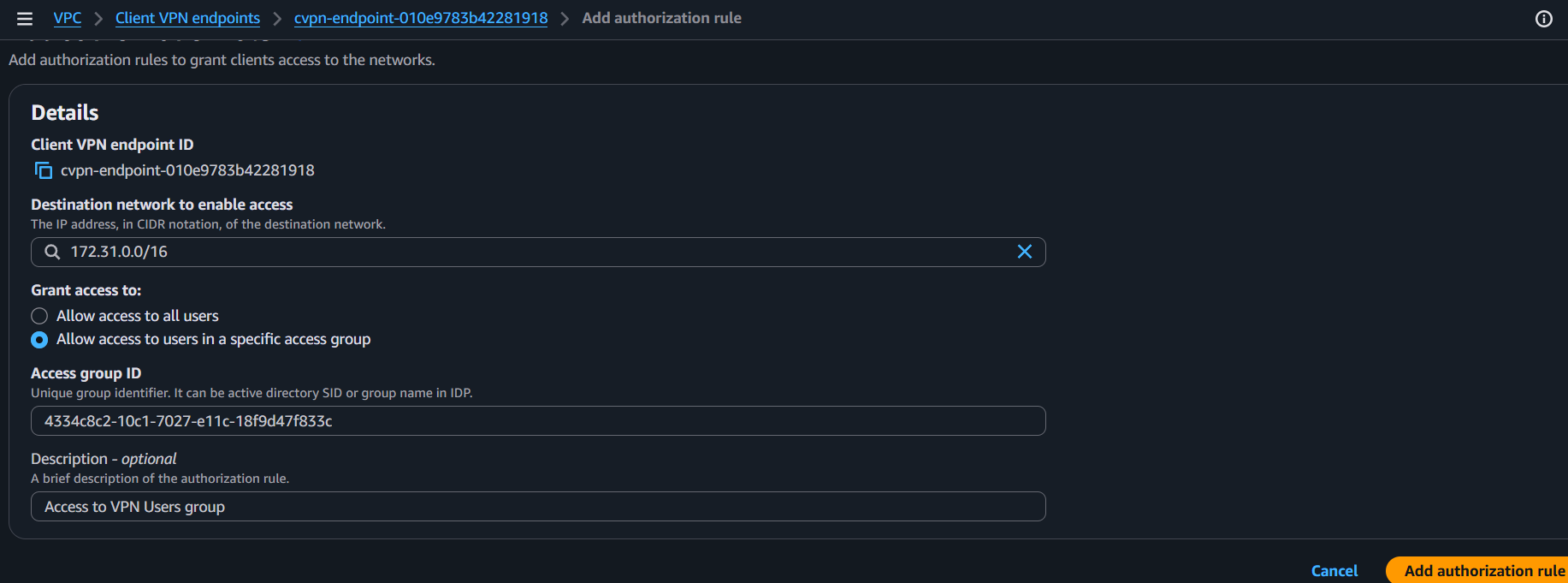Click the Description input field

[537, 506]
